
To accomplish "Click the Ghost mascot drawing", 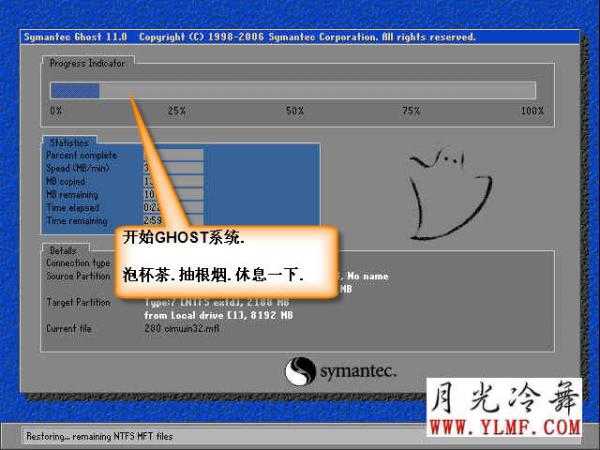I will (450, 193).
